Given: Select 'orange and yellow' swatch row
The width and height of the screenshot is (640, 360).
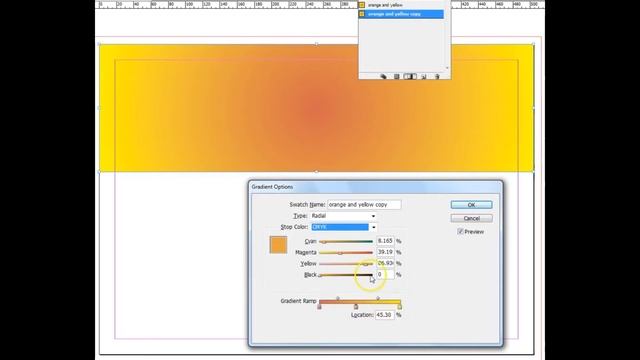Looking at the screenshot, I should pos(401,5).
